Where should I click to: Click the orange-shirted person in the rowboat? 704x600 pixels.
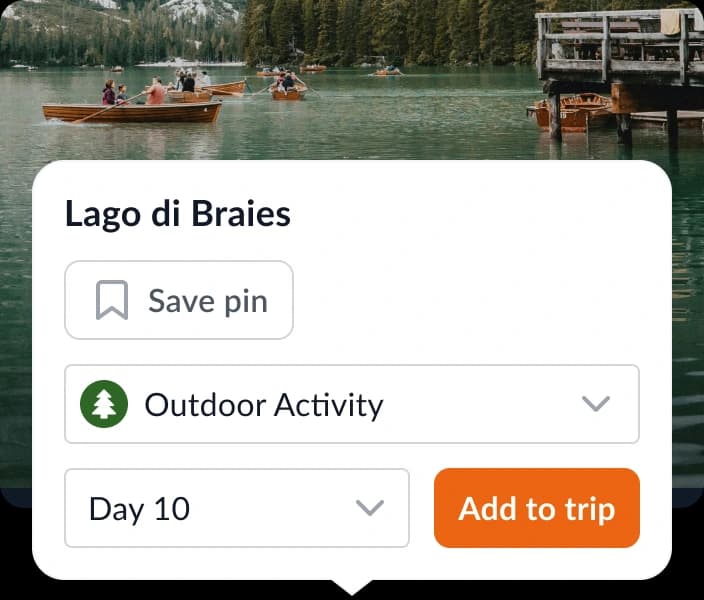[x=156, y=92]
